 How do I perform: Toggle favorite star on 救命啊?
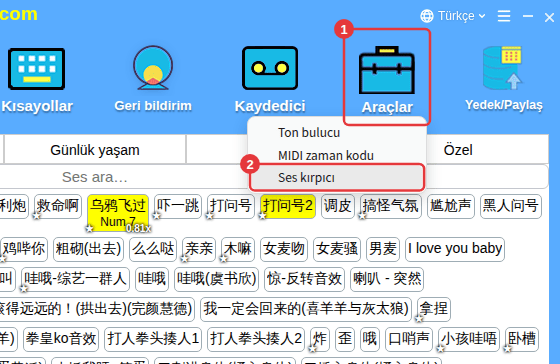[36, 215]
